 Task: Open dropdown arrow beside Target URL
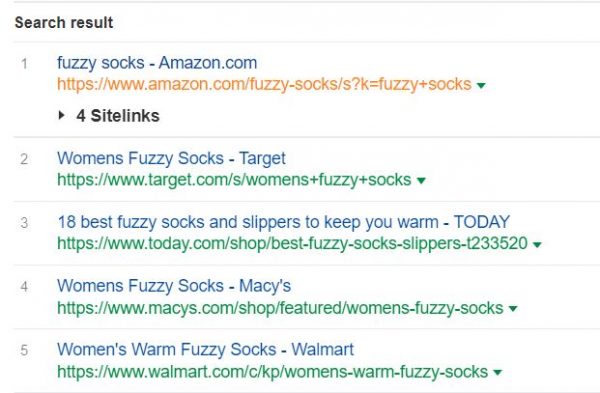click(421, 181)
